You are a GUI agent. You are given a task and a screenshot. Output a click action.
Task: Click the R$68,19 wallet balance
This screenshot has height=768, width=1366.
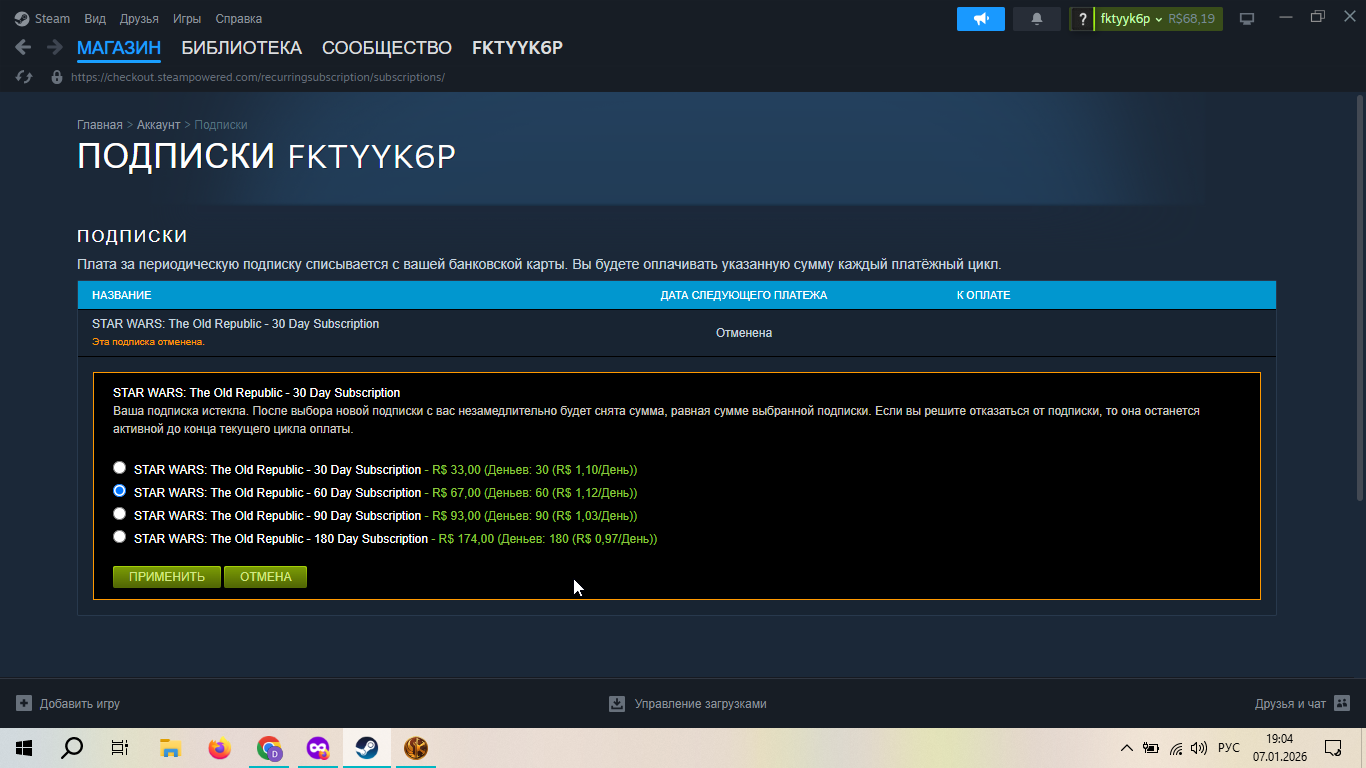click(x=1192, y=19)
